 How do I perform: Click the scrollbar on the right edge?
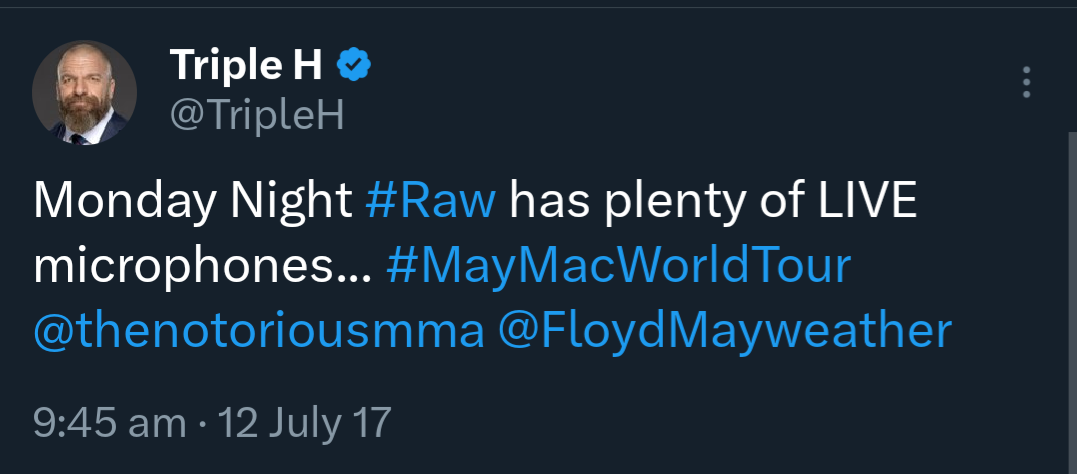(x=1072, y=300)
